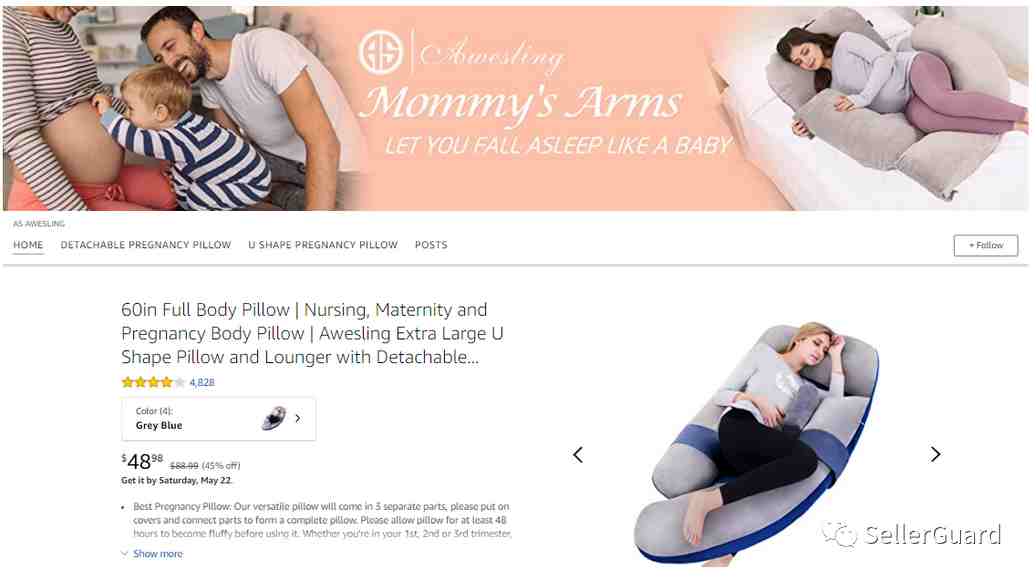Open the U SHAPE PREGNANCY PILLOW tab

click(323, 245)
